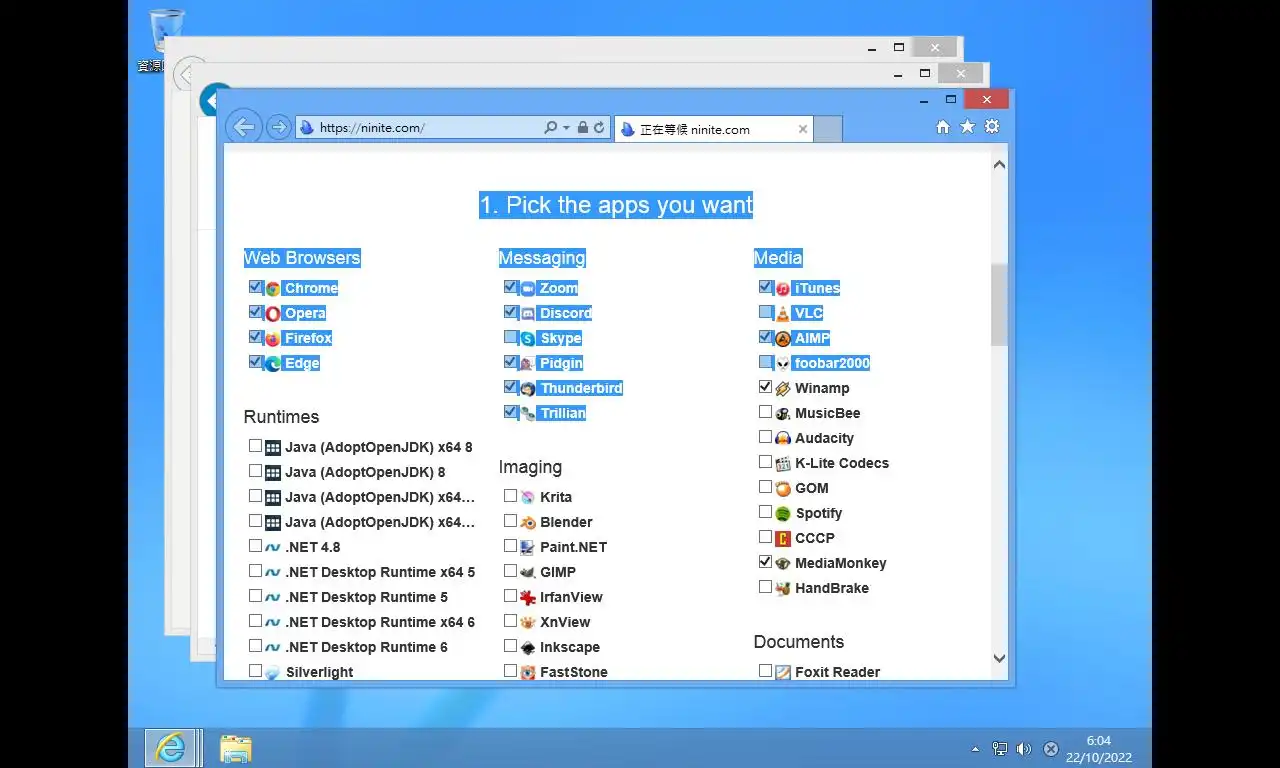
Task: Check the .NET 4.8 checkbox
Action: [x=256, y=546]
